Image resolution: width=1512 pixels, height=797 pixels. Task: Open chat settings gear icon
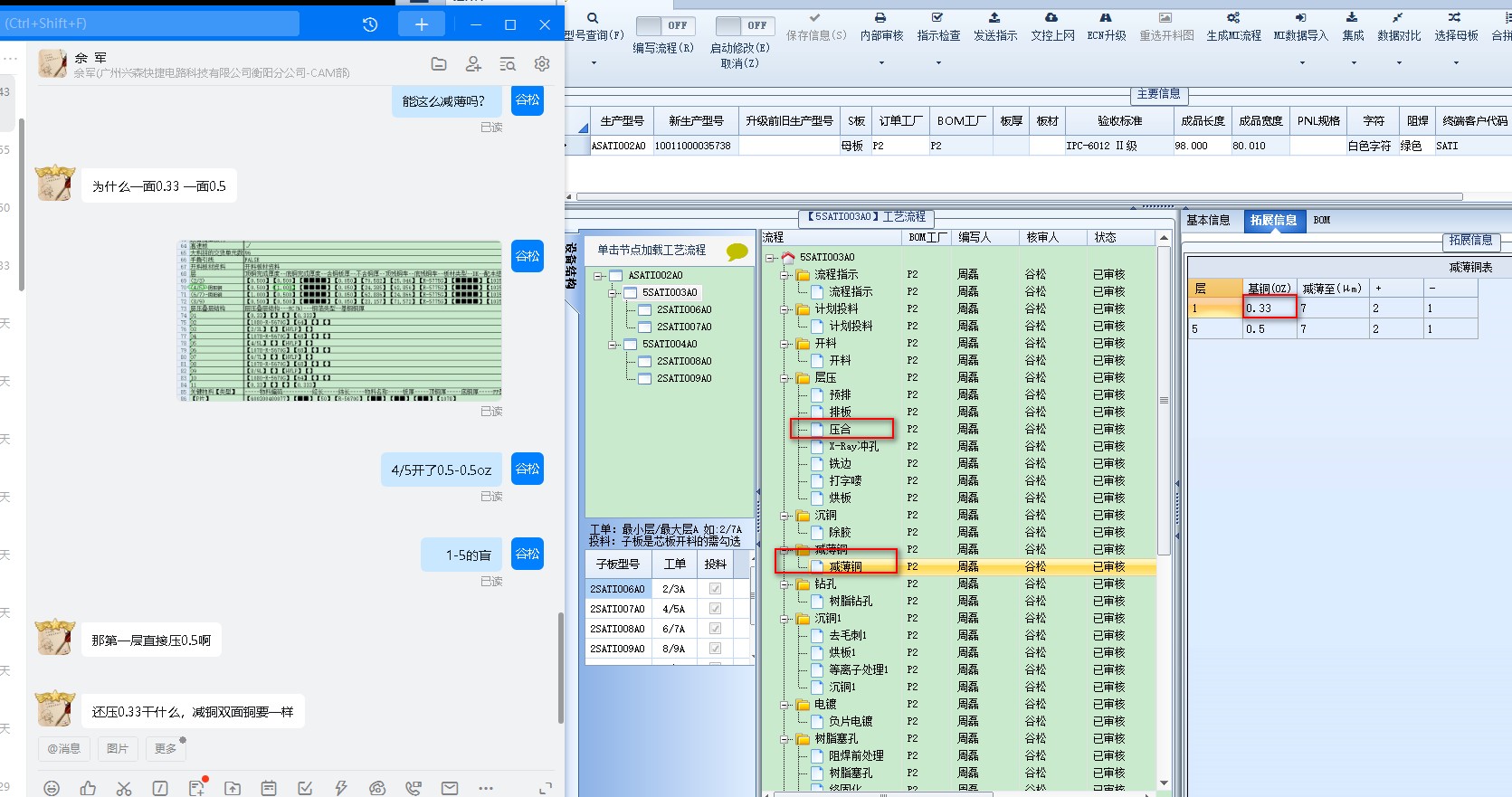[542, 63]
